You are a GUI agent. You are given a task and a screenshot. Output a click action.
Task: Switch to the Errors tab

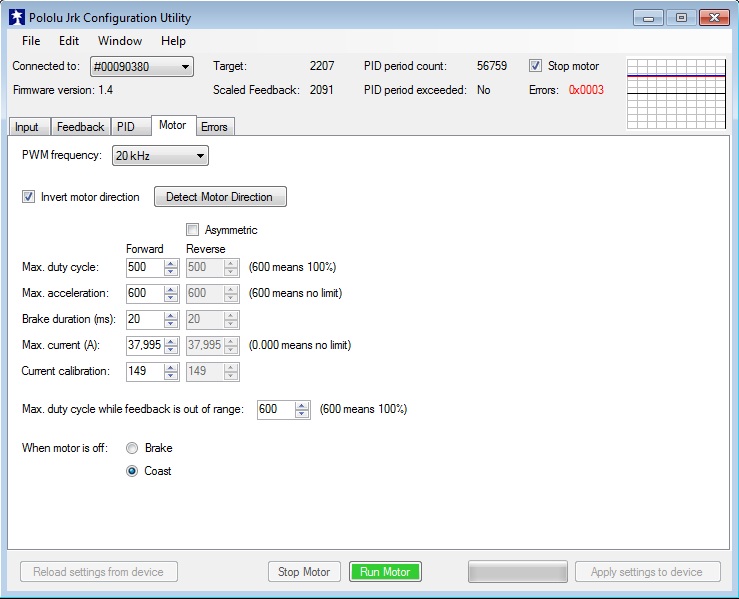tap(214, 127)
